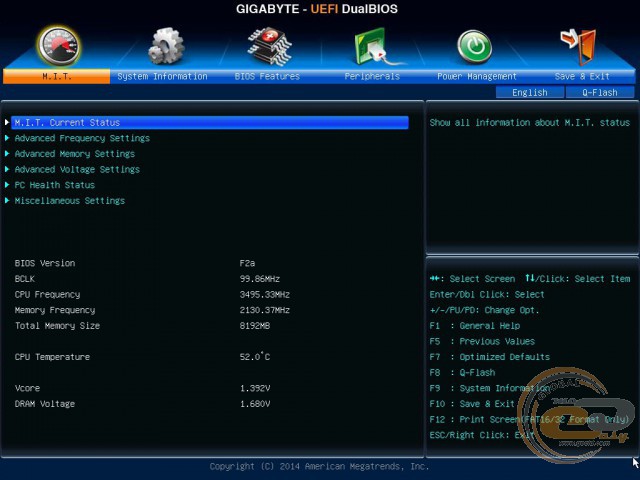Open the BIOS Features tab
This screenshot has height=480, width=640.
click(267, 76)
